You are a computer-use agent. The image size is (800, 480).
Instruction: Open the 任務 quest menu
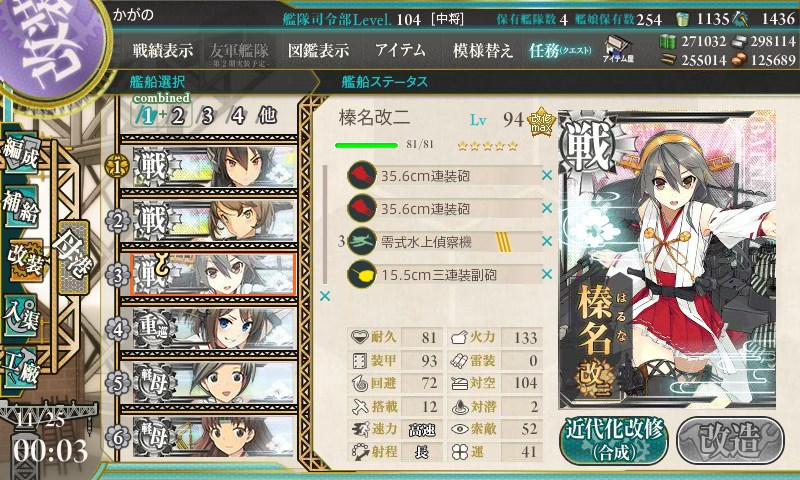560,50
